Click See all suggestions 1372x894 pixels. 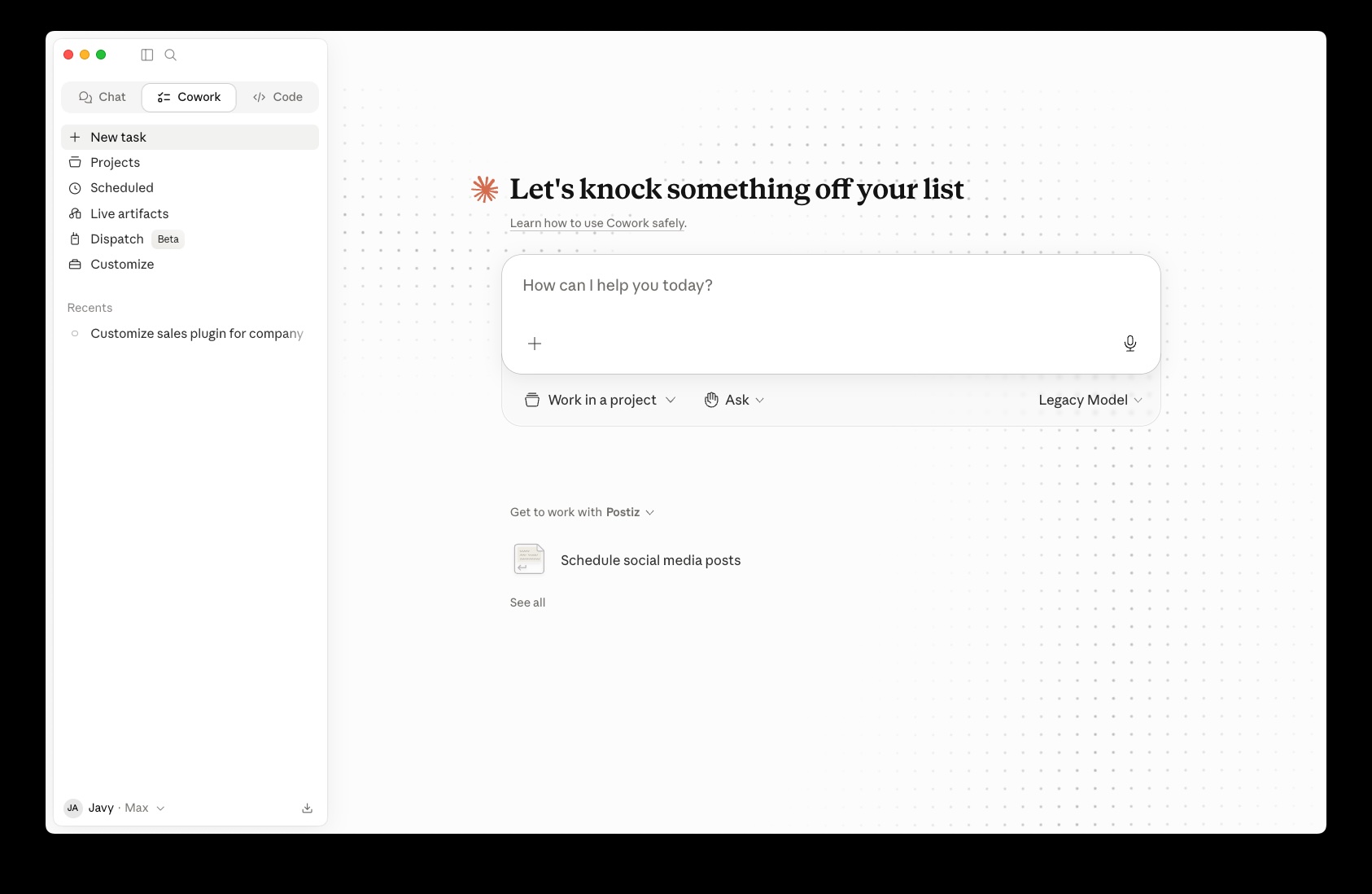tap(527, 603)
